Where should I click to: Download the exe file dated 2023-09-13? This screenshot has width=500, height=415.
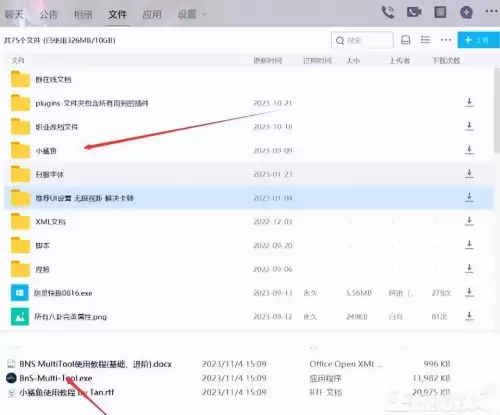coord(469,292)
